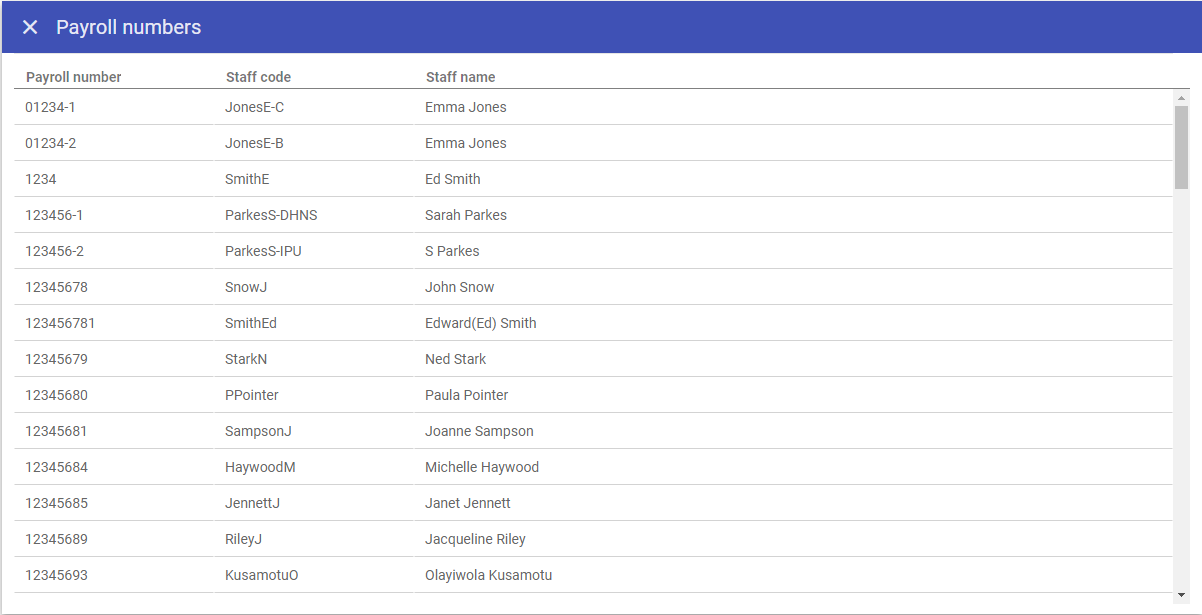Select staff code RileyJ
The height and width of the screenshot is (615, 1202).
click(243, 539)
